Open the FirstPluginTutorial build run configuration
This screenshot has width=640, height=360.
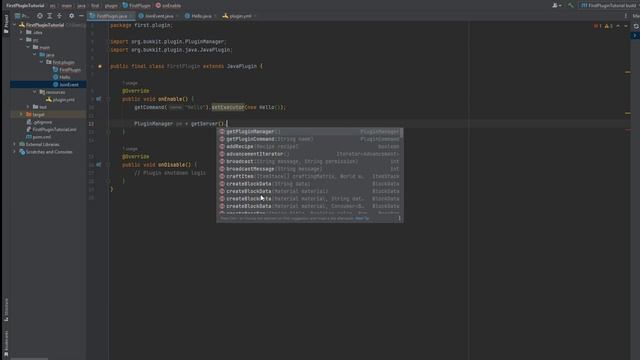pyautogui.click(x=609, y=6)
